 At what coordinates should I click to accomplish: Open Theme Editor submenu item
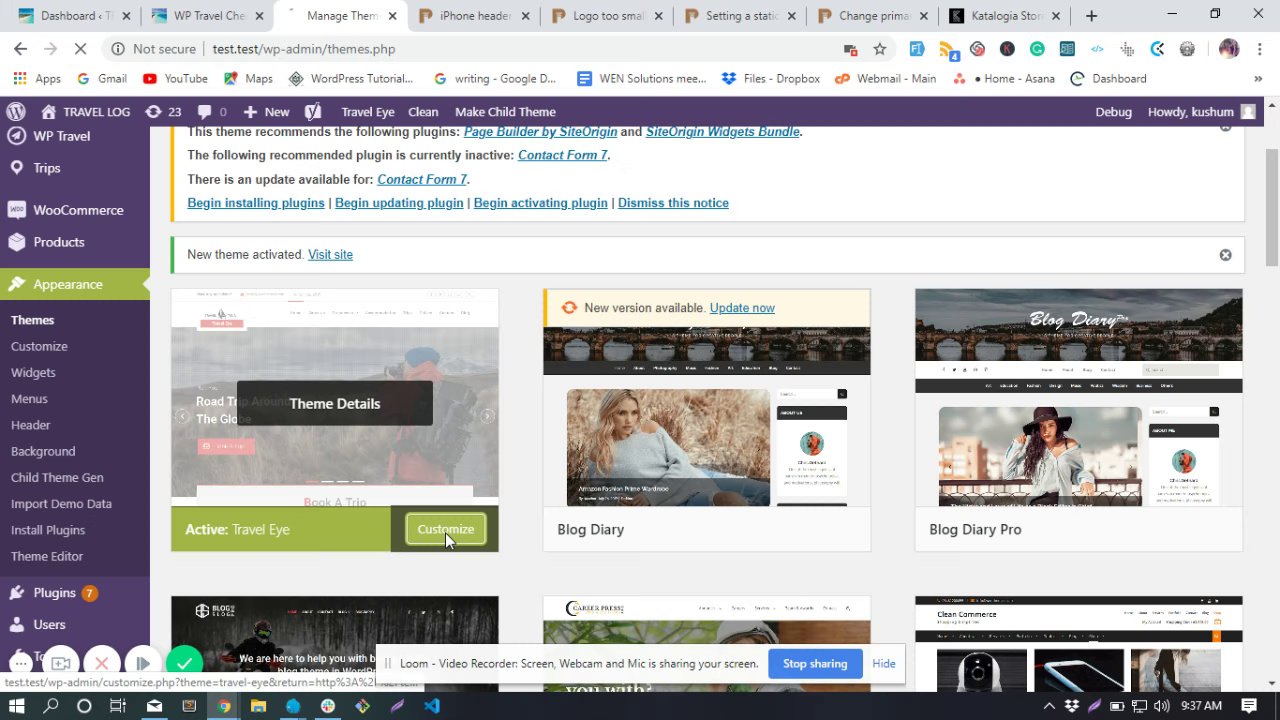click(x=47, y=556)
